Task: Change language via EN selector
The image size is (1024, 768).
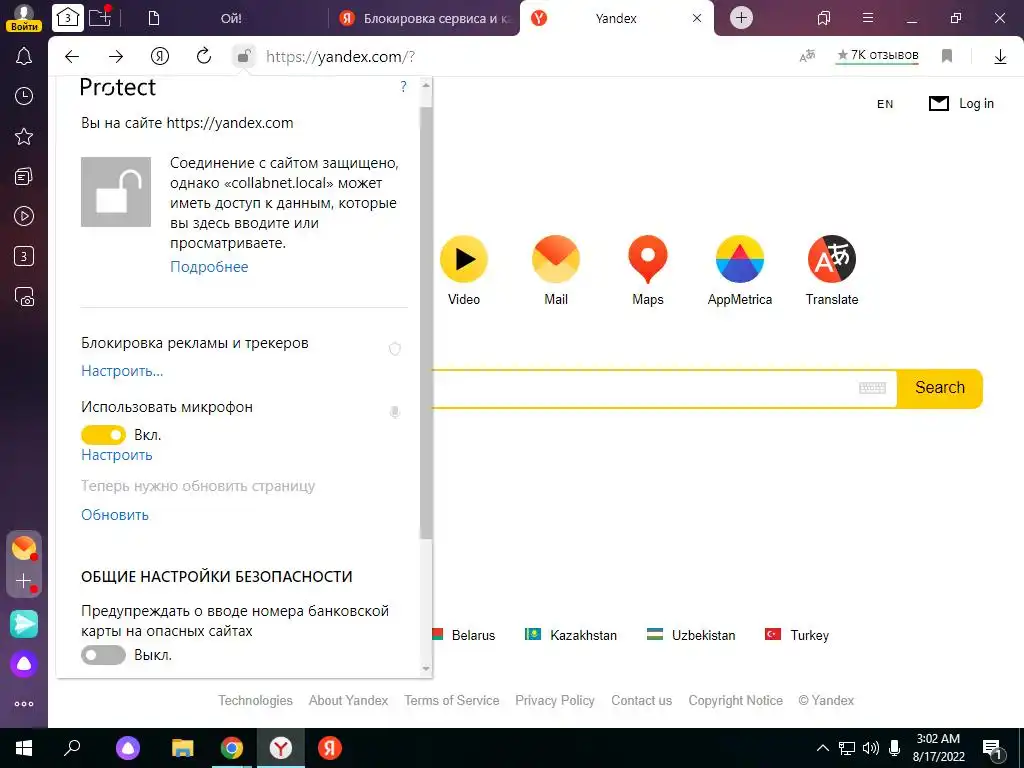Action: 885,104
